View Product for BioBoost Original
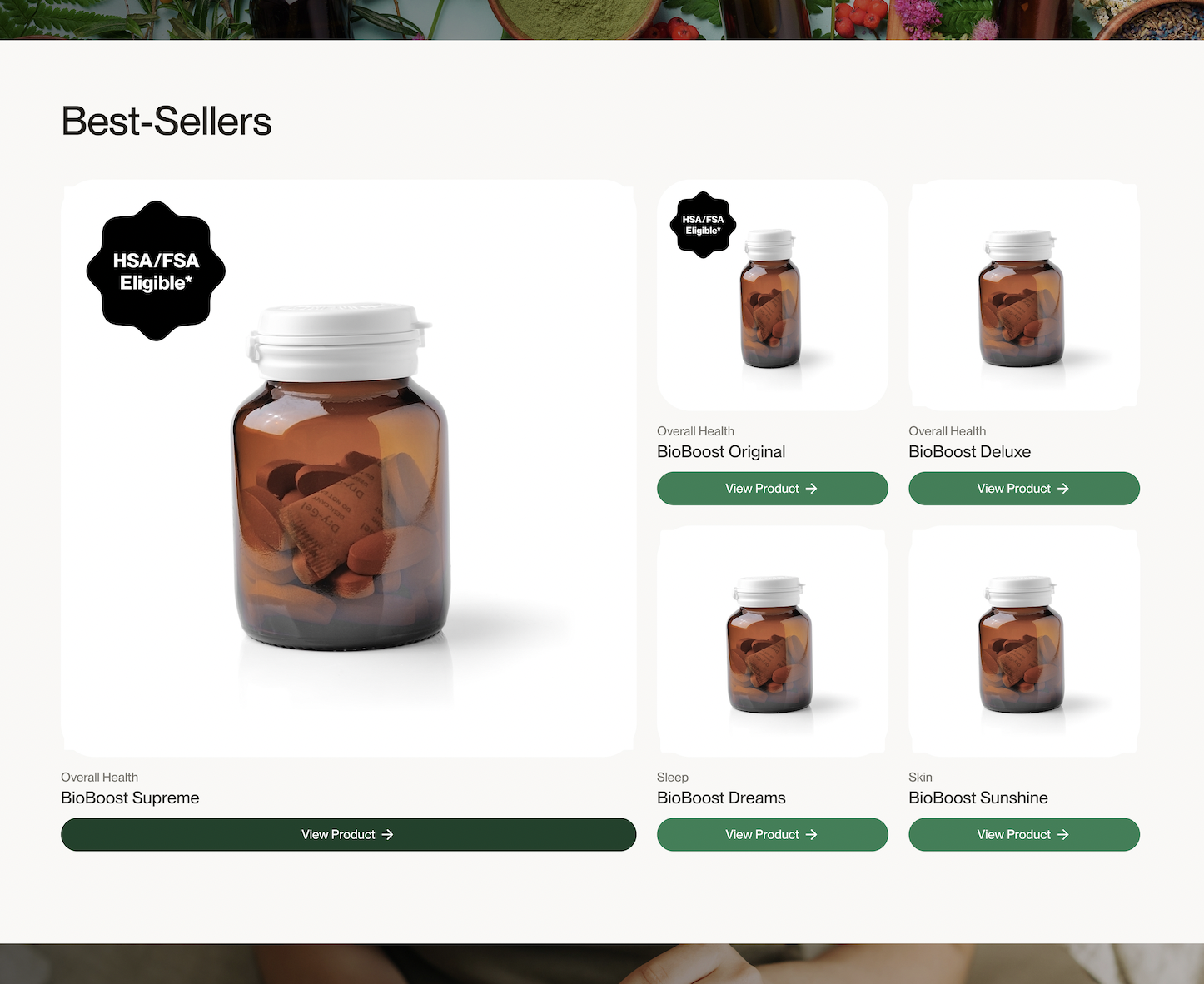Image resolution: width=1204 pixels, height=984 pixels. 772,489
